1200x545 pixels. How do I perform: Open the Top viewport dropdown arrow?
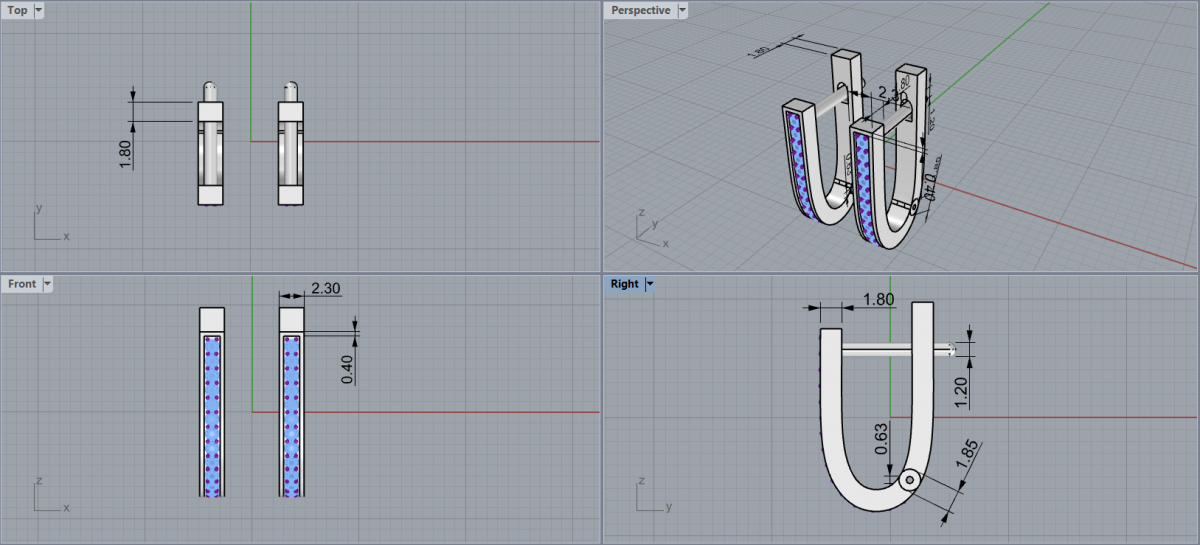coord(39,10)
